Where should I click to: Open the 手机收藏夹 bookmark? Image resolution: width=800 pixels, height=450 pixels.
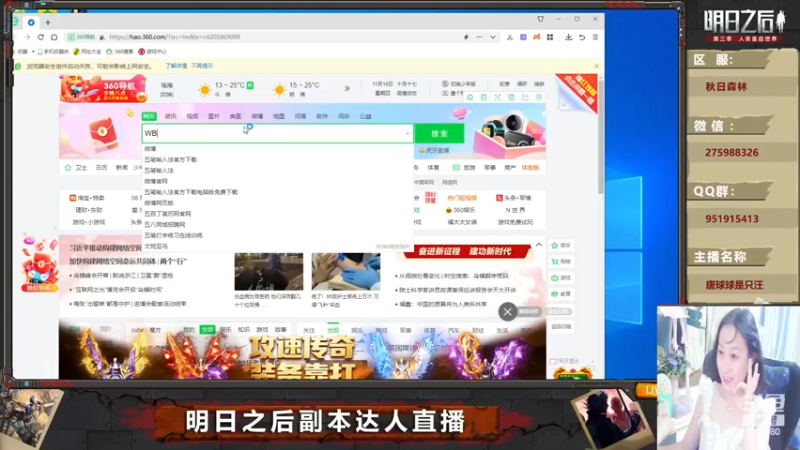click(53, 52)
